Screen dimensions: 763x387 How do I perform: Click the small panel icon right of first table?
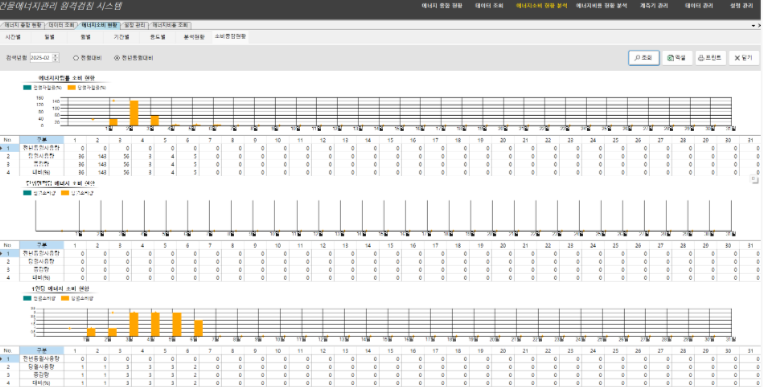tap(755, 180)
